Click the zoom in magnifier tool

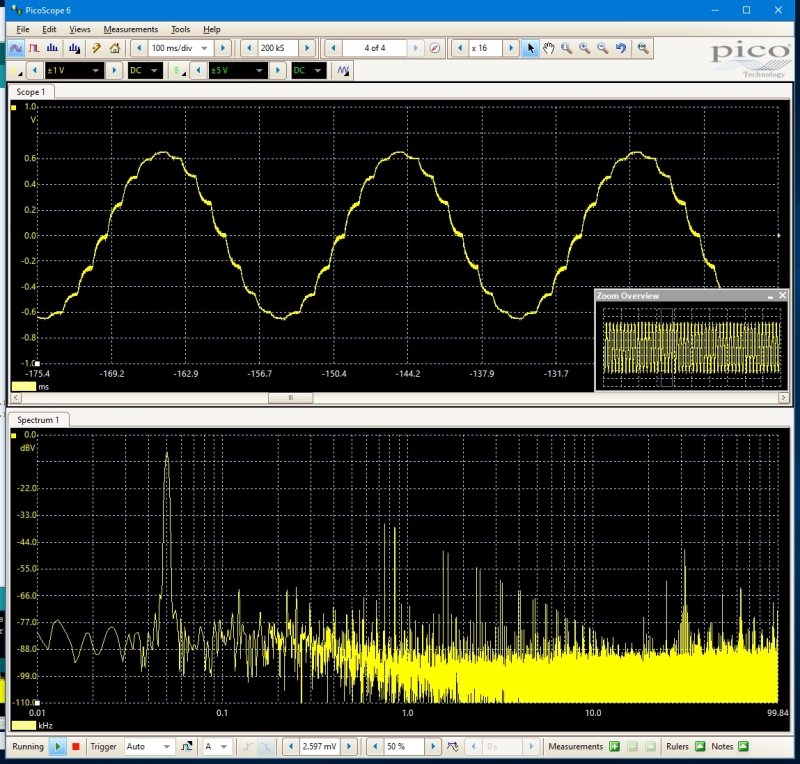click(585, 48)
